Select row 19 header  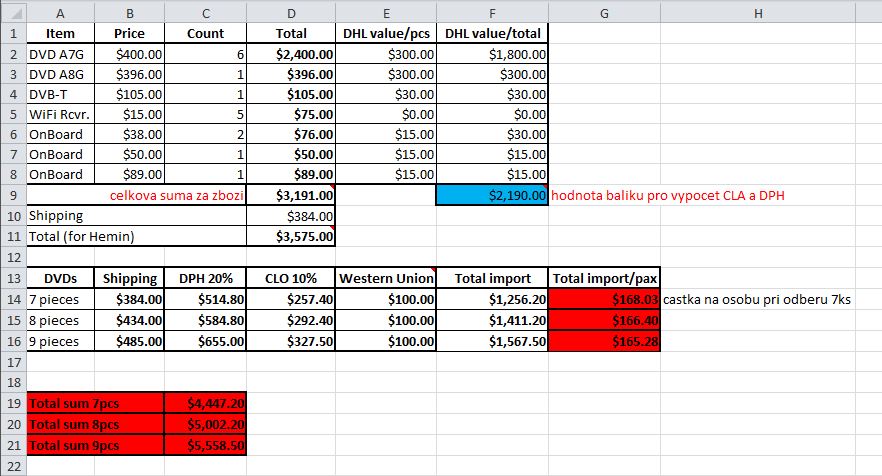12,403
